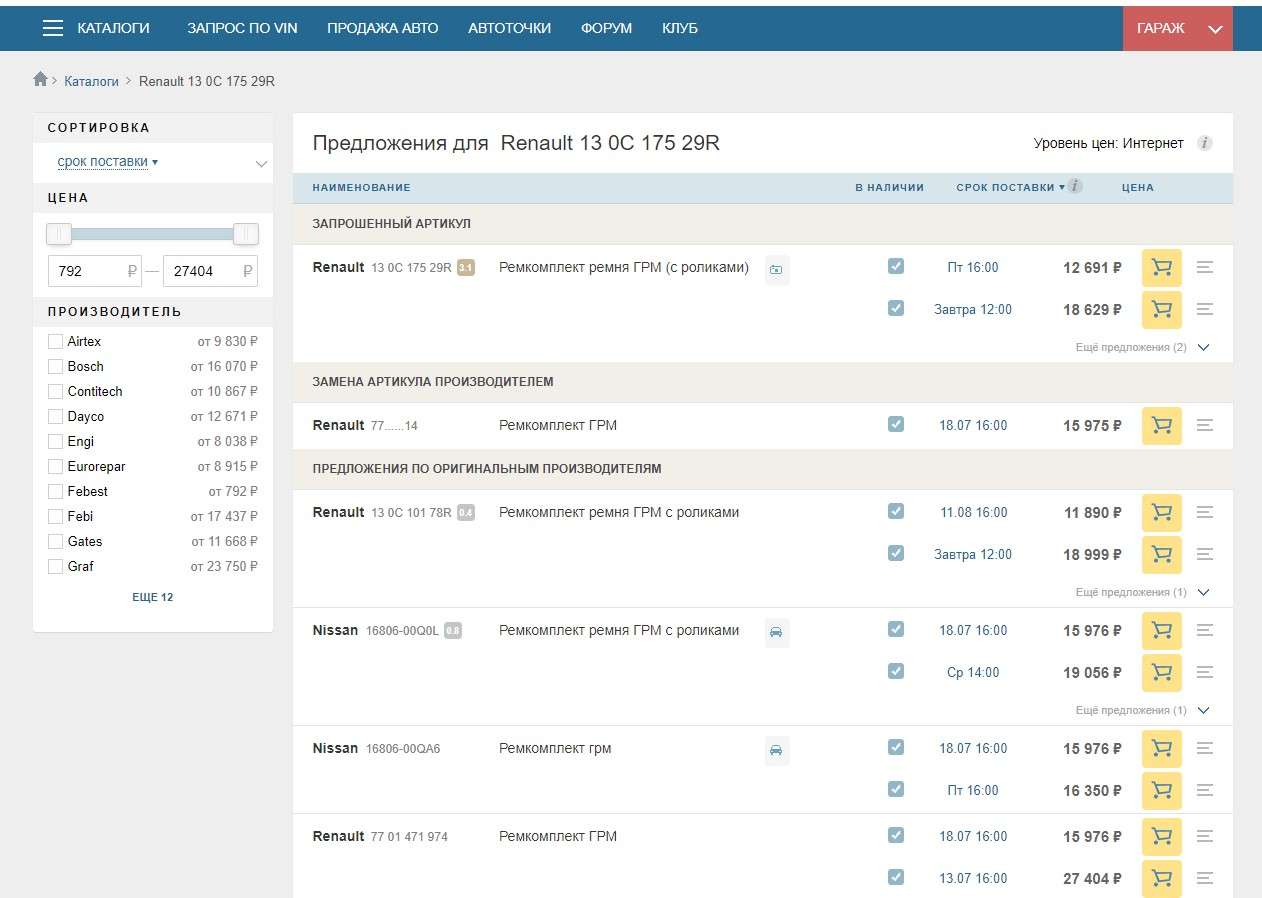Open hamburger menu beside Каталоги
Image resolution: width=1262 pixels, height=898 pixels.
pyautogui.click(x=53, y=28)
